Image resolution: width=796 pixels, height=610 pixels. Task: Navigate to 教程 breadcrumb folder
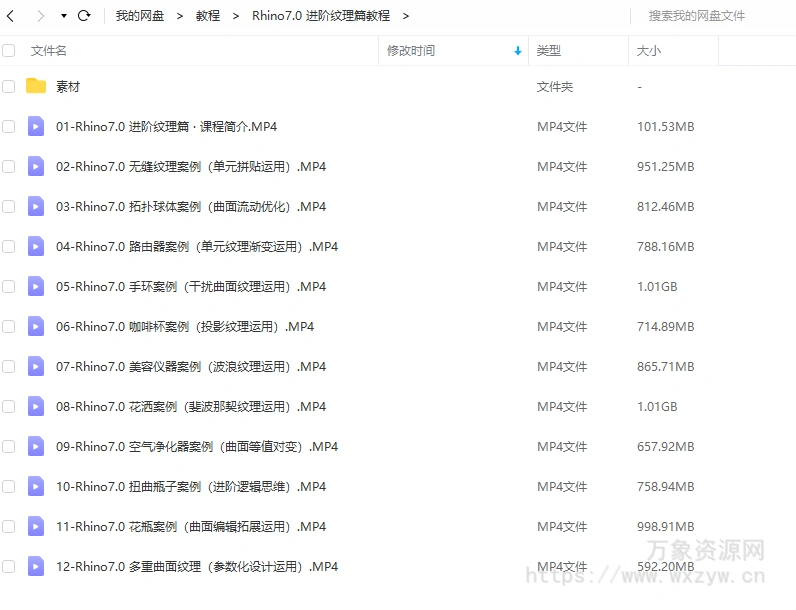[x=208, y=16]
